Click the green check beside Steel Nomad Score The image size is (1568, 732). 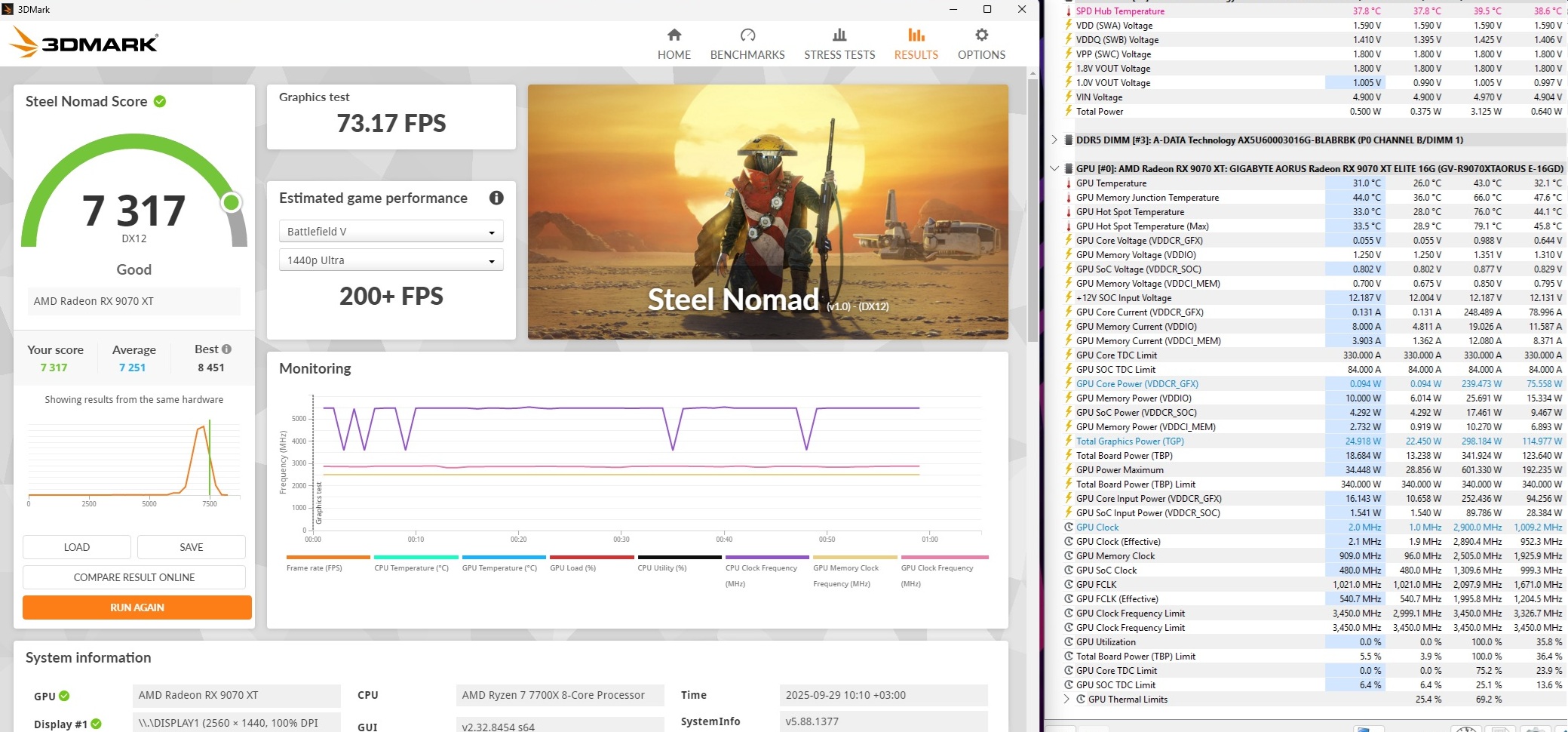160,101
